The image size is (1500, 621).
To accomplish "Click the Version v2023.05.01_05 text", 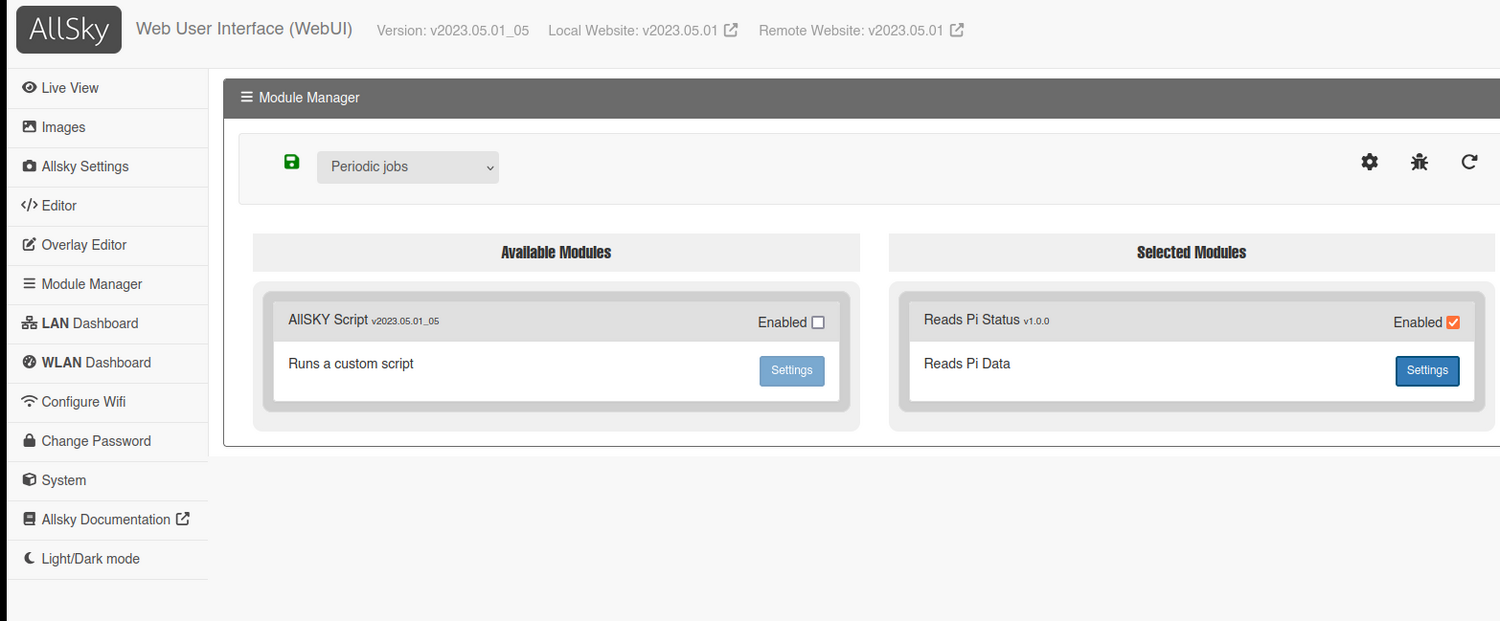I will coord(453,30).
